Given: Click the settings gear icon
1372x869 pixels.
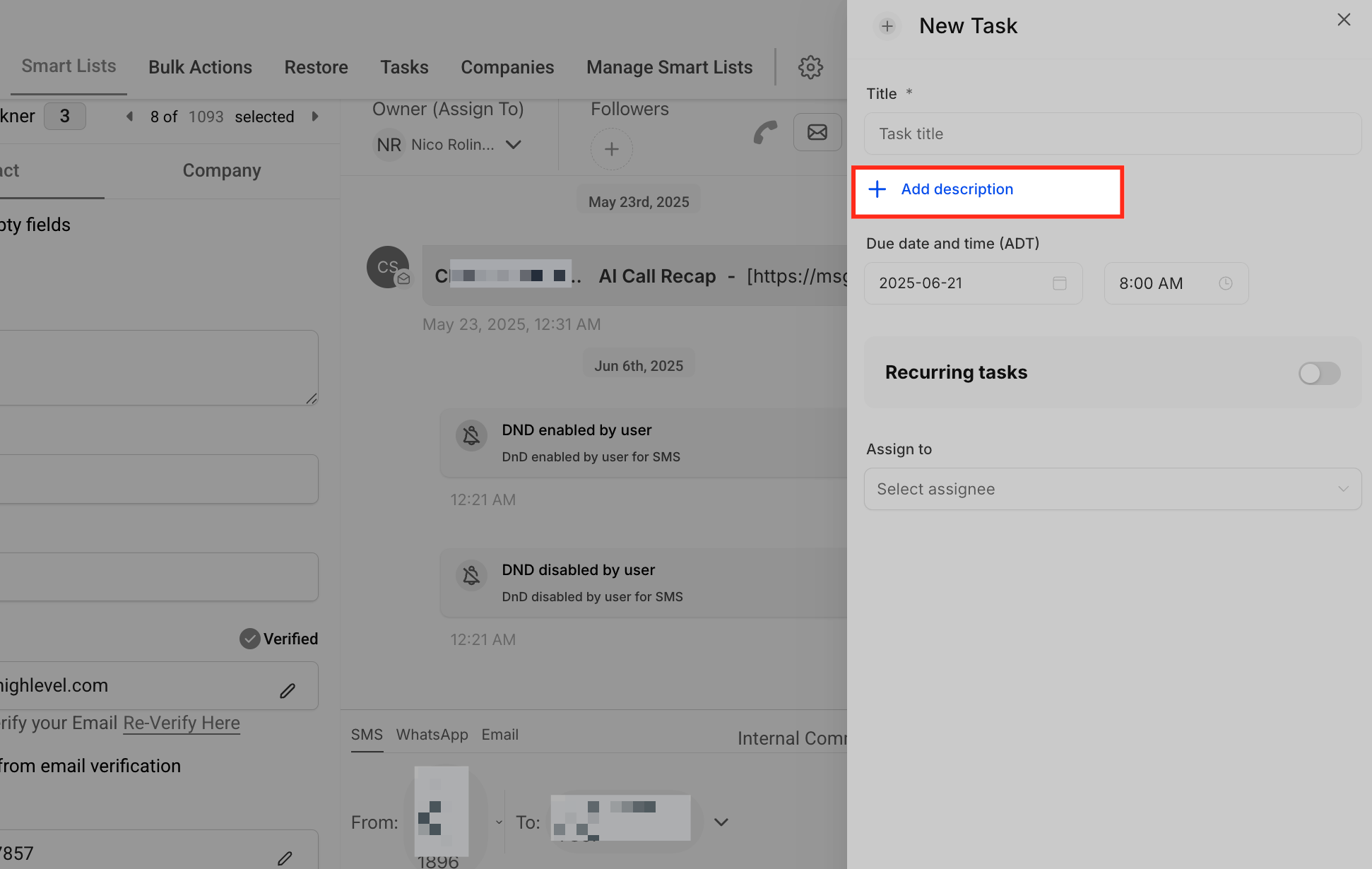Looking at the screenshot, I should [x=810, y=68].
